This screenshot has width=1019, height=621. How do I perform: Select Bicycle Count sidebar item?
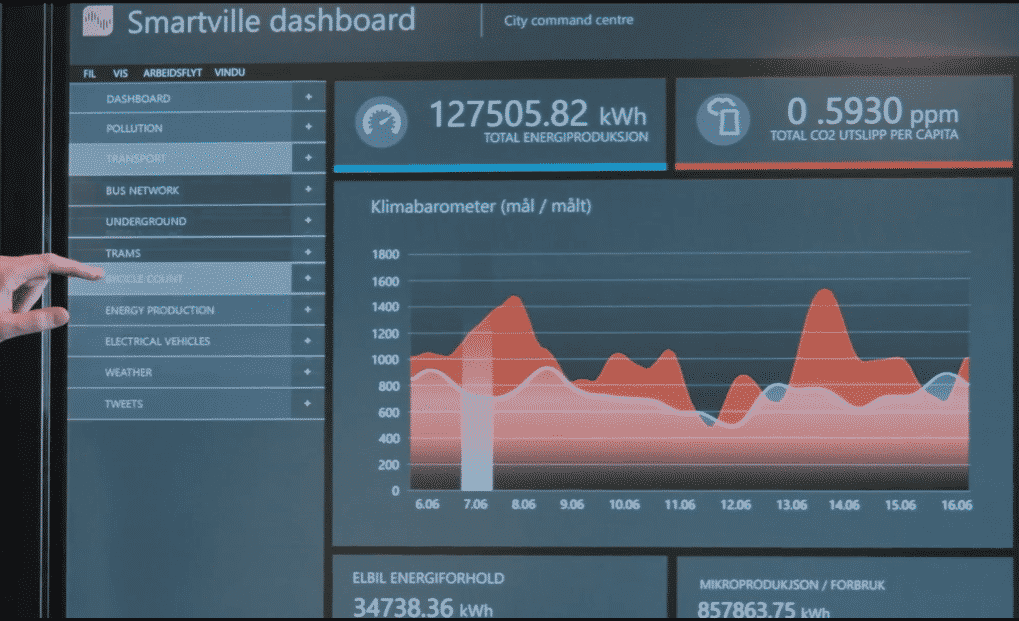click(145, 279)
